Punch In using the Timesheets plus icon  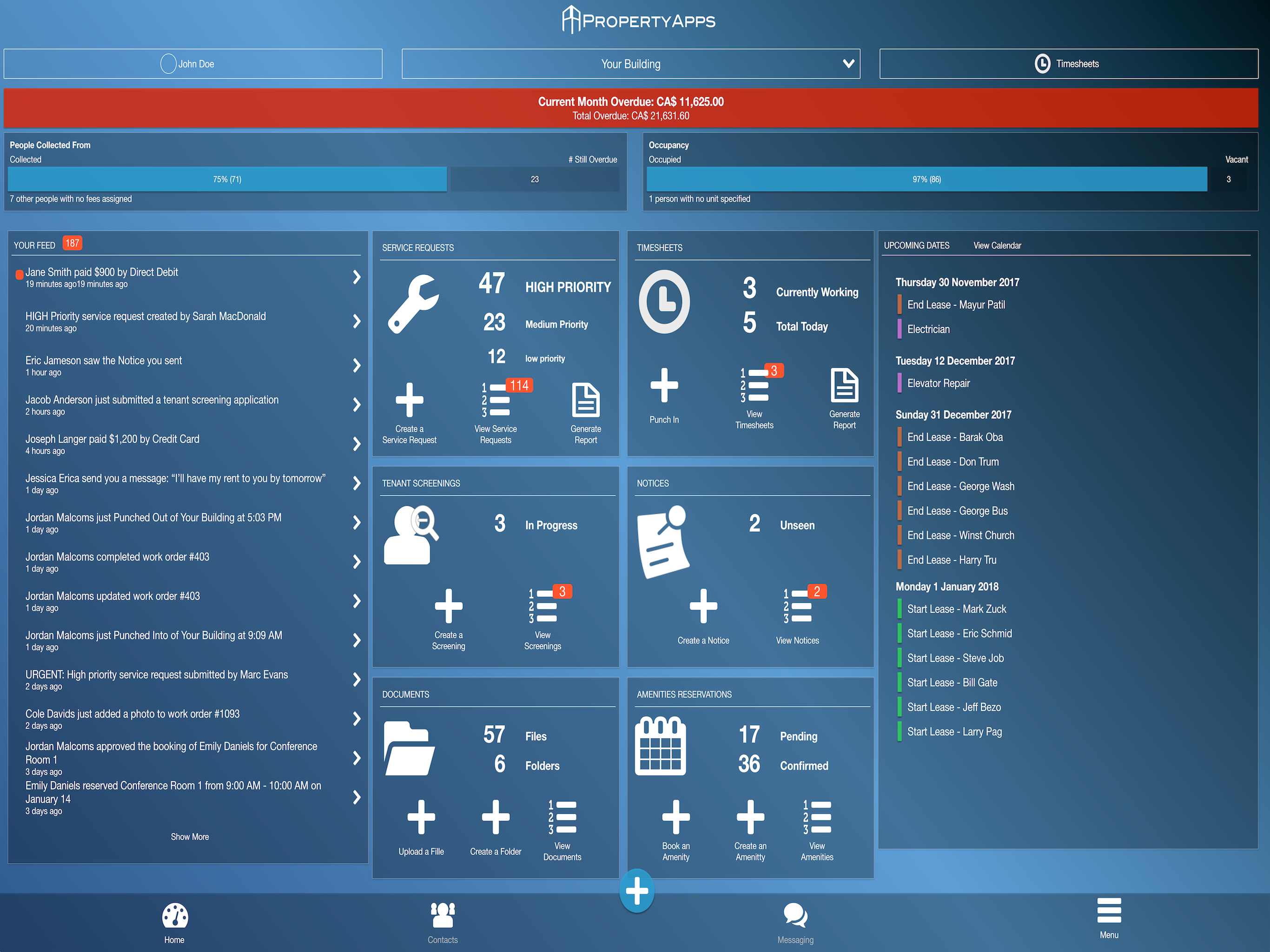(x=664, y=385)
